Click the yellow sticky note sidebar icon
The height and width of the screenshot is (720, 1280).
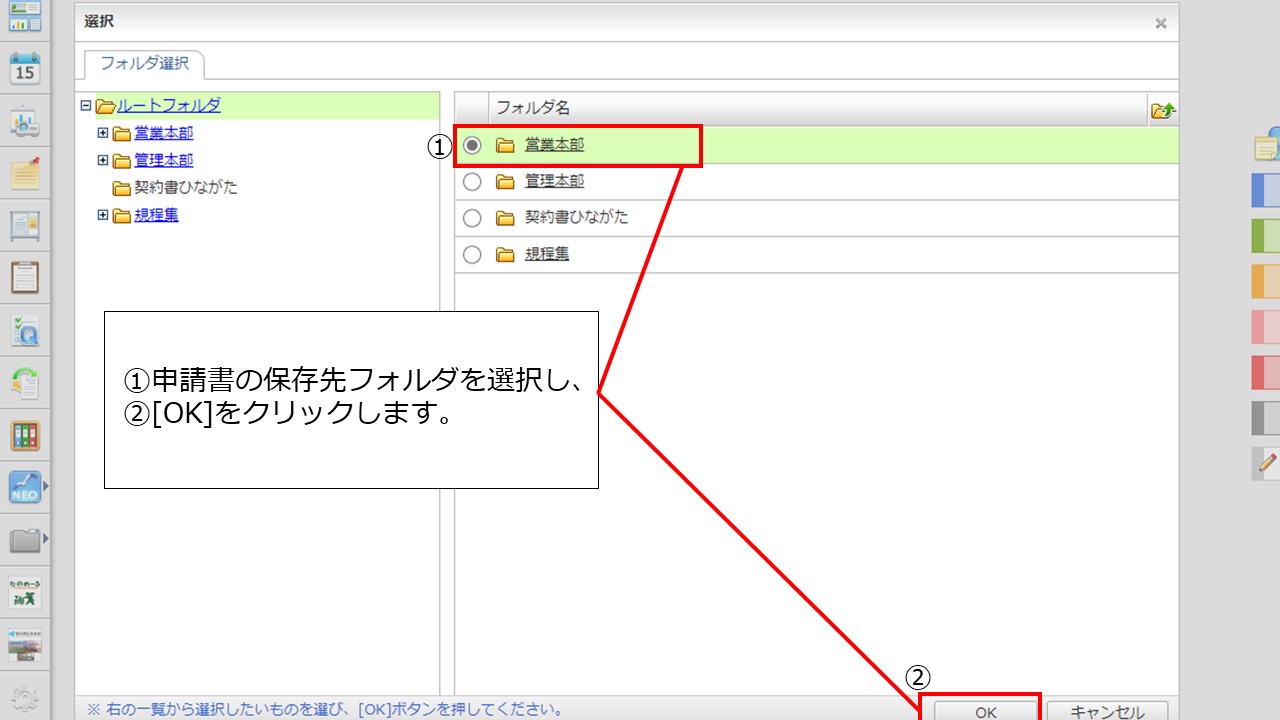click(x=24, y=173)
